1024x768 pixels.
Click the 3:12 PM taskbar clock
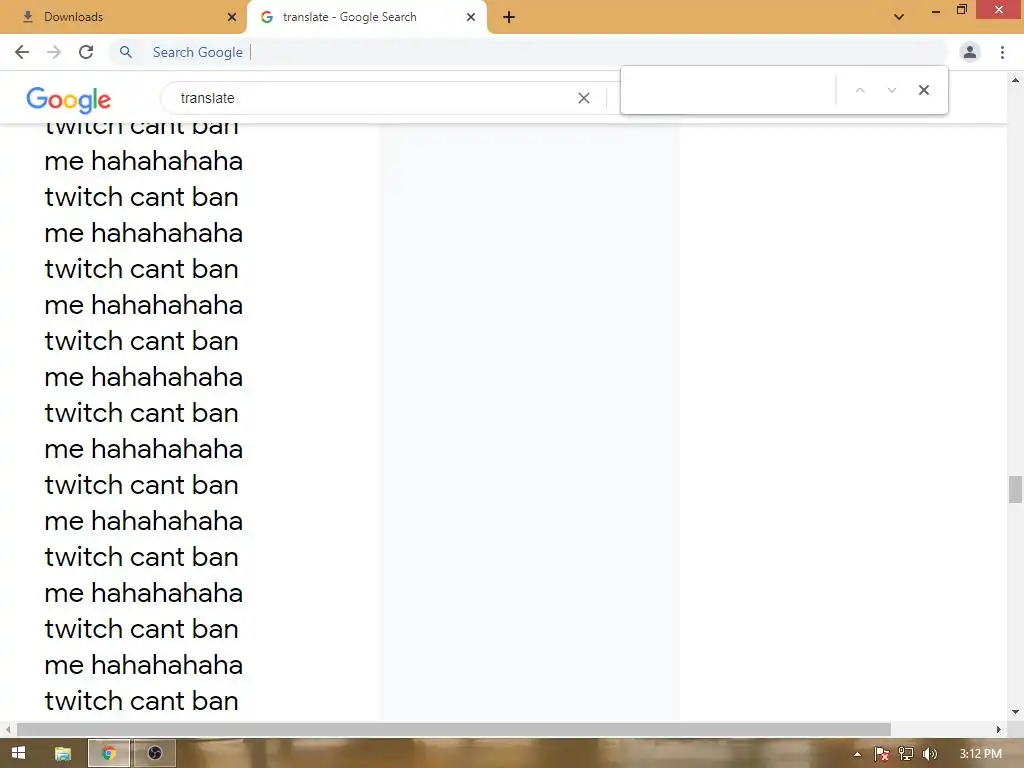tap(980, 754)
